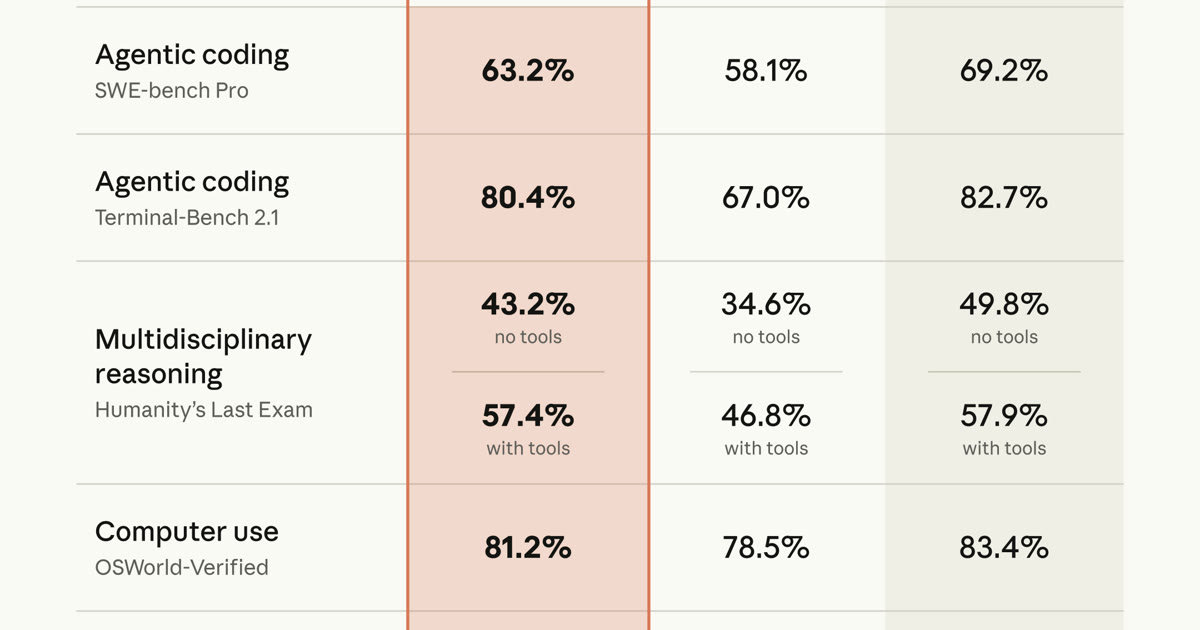
Task: Select the highlighted 57.4% with tools score
Action: point(528,414)
